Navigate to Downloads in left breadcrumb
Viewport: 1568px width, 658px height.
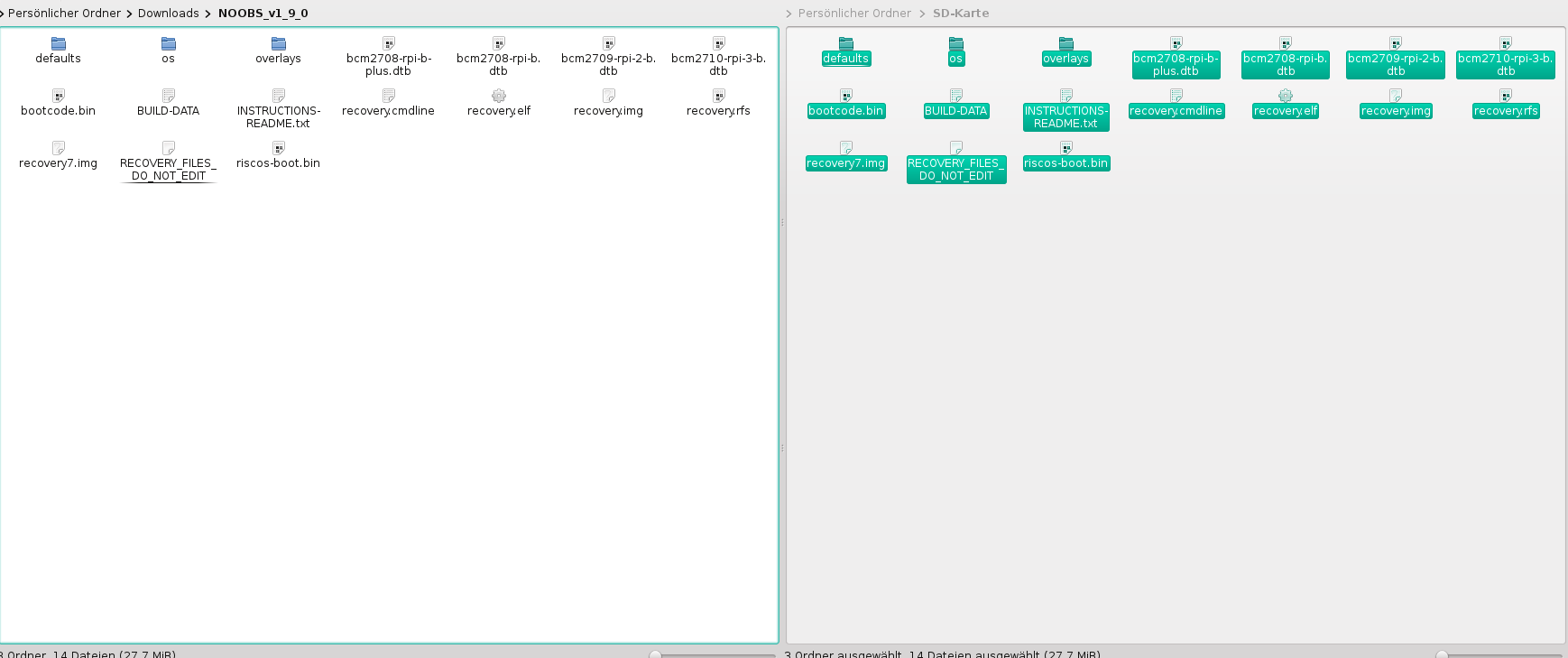pyautogui.click(x=169, y=14)
